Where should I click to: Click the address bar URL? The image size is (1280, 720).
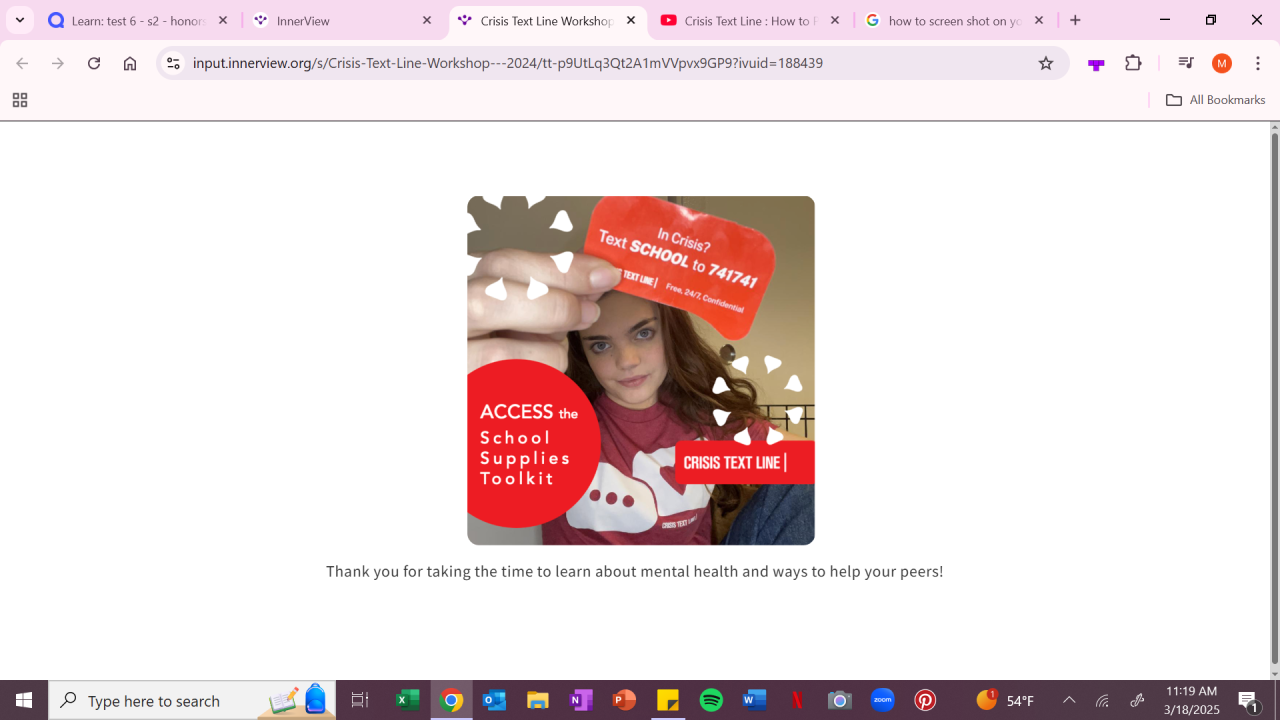point(508,63)
